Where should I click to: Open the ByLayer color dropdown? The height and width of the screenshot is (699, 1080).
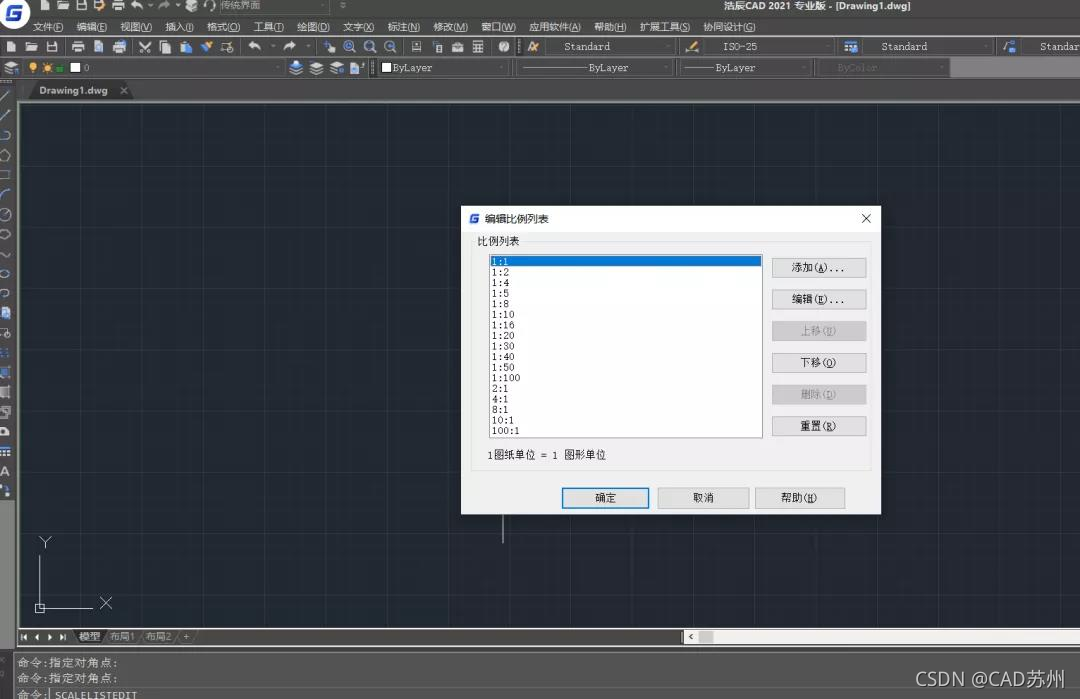[x=443, y=67]
